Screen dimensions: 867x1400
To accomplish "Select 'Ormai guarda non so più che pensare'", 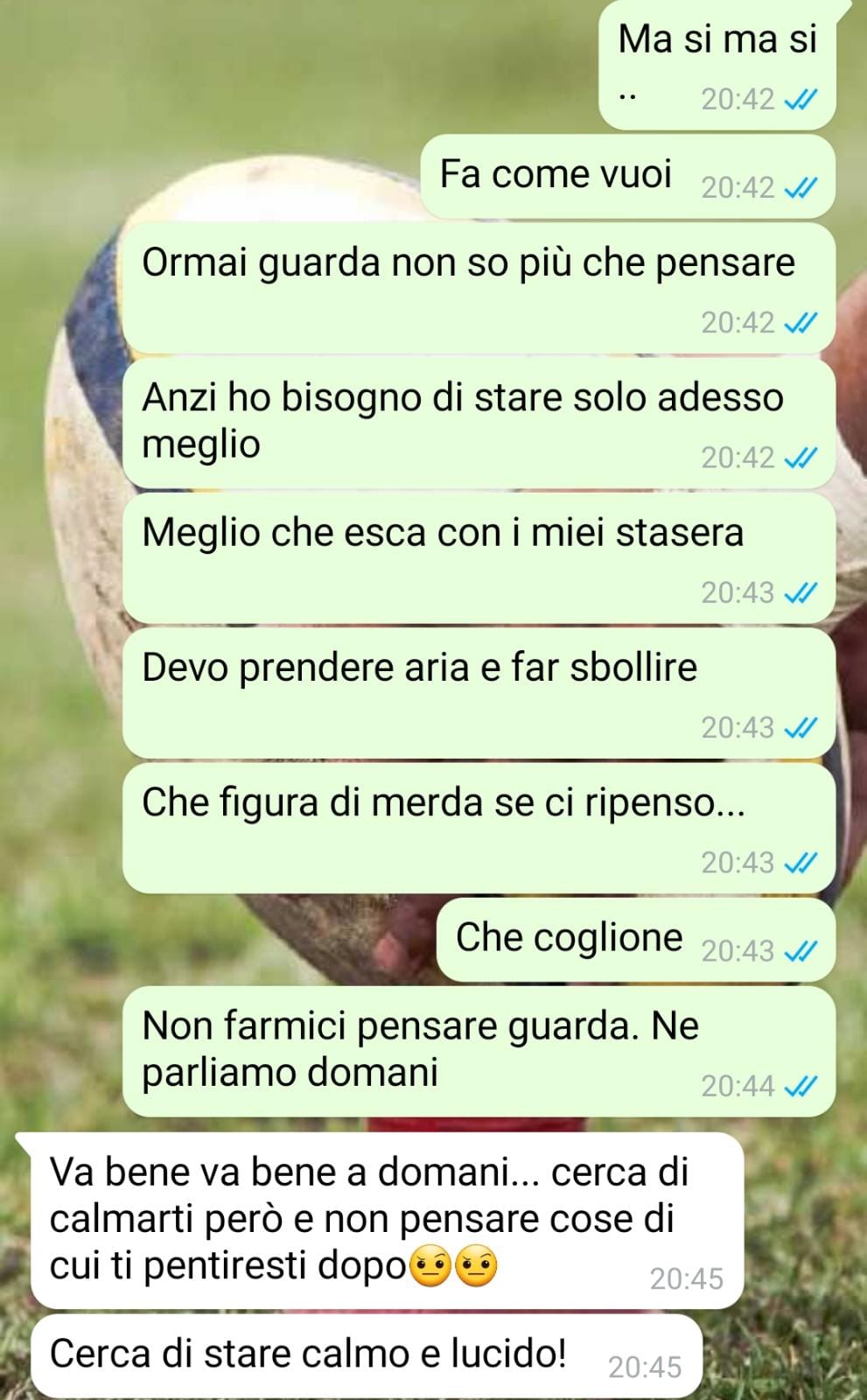I will (x=479, y=288).
